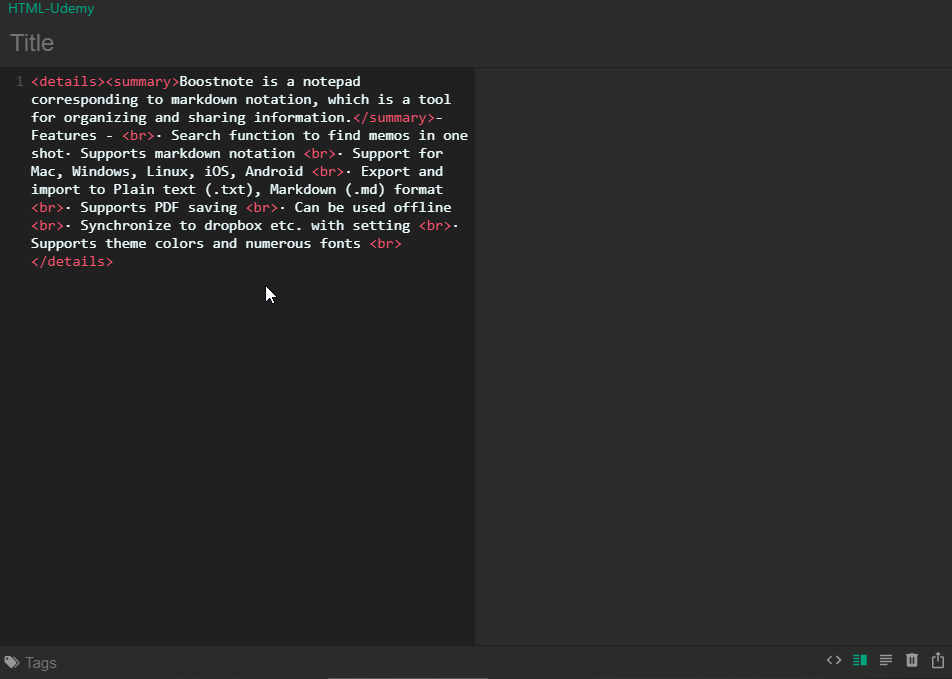
Task: Click the tag icon beside Tags field
Action: pyautogui.click(x=13, y=662)
